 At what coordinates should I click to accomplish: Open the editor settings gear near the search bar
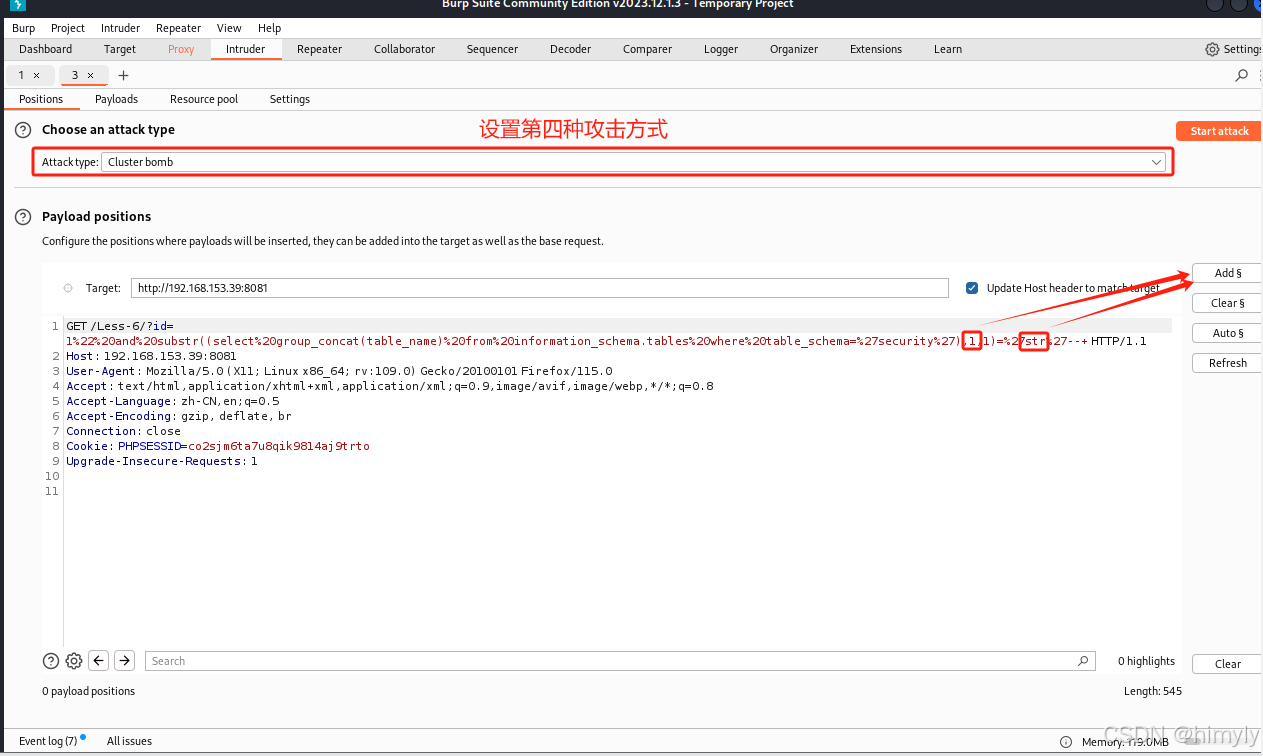coord(74,661)
